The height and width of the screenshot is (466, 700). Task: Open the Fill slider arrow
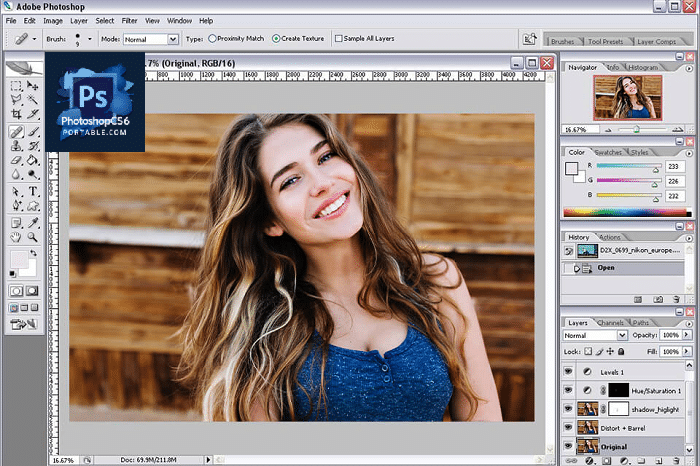pyautogui.click(x=687, y=352)
